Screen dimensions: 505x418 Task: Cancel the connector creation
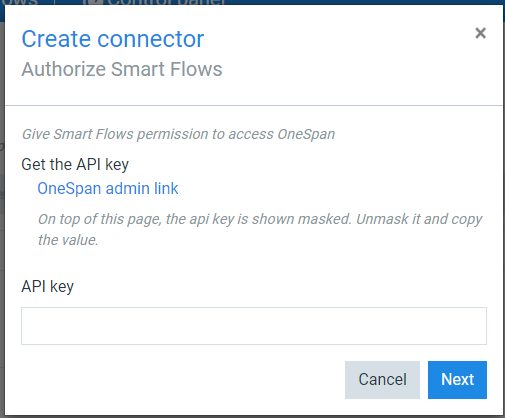pos(382,380)
